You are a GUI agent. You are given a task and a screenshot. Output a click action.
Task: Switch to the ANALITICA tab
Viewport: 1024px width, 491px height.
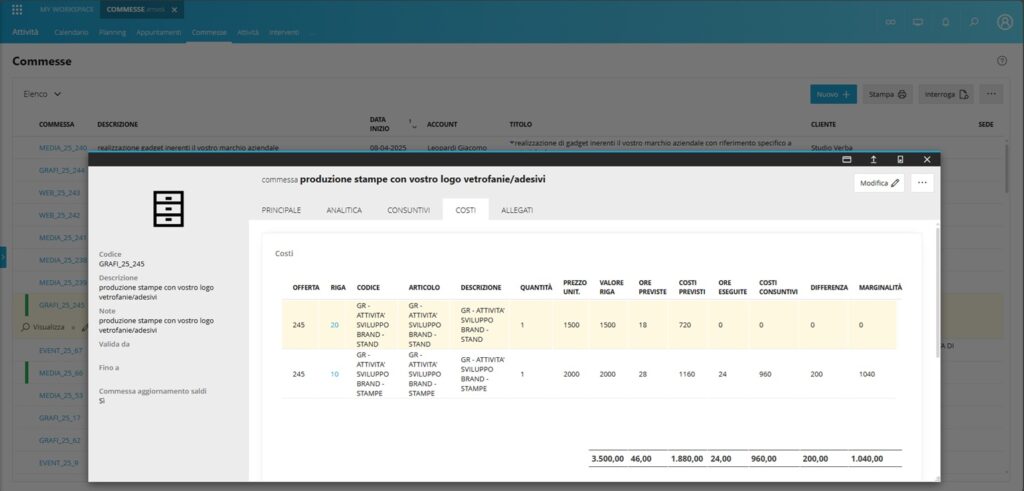tap(344, 210)
